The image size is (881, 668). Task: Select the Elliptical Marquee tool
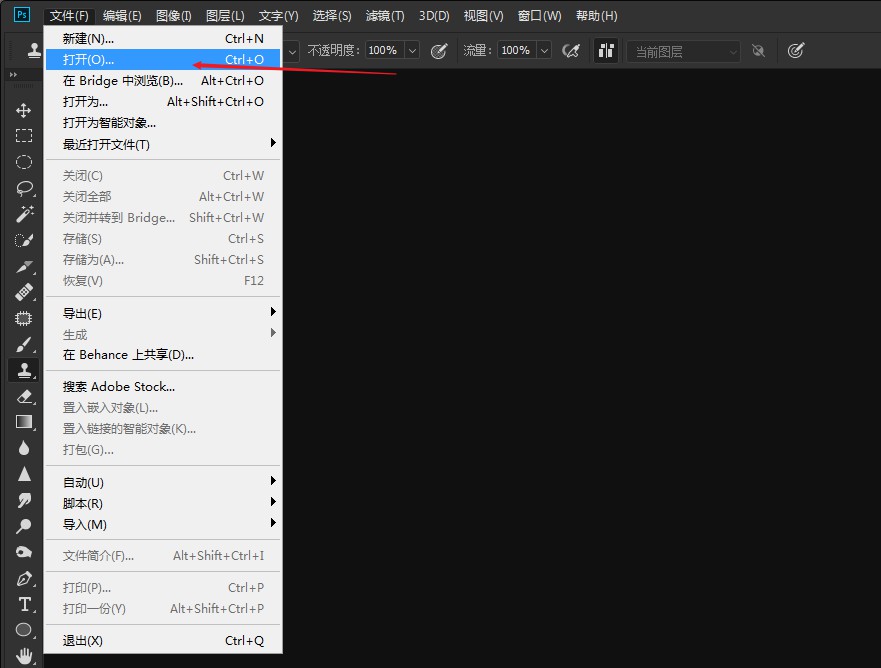click(x=23, y=162)
